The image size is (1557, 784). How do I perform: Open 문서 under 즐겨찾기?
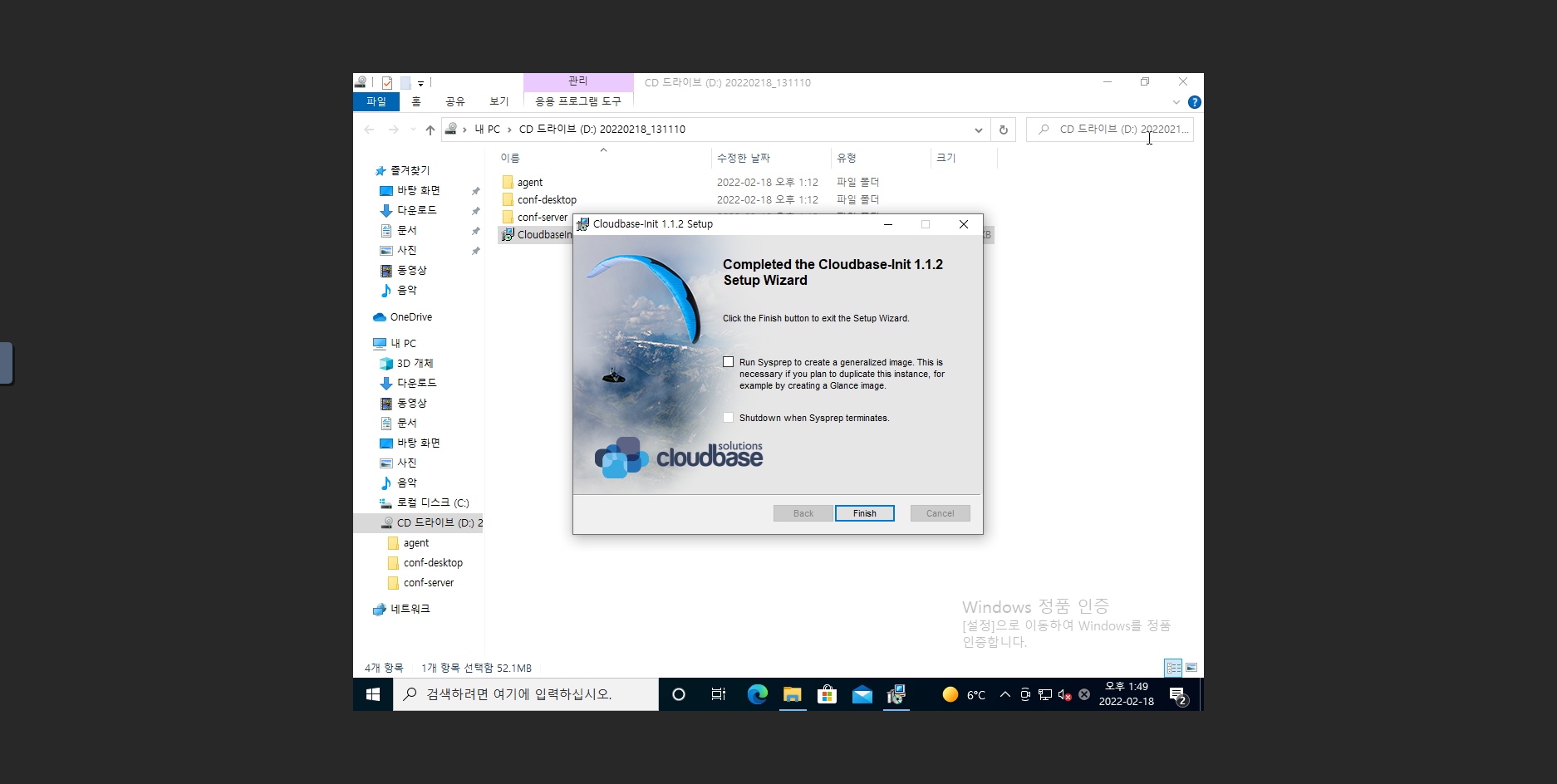[407, 230]
